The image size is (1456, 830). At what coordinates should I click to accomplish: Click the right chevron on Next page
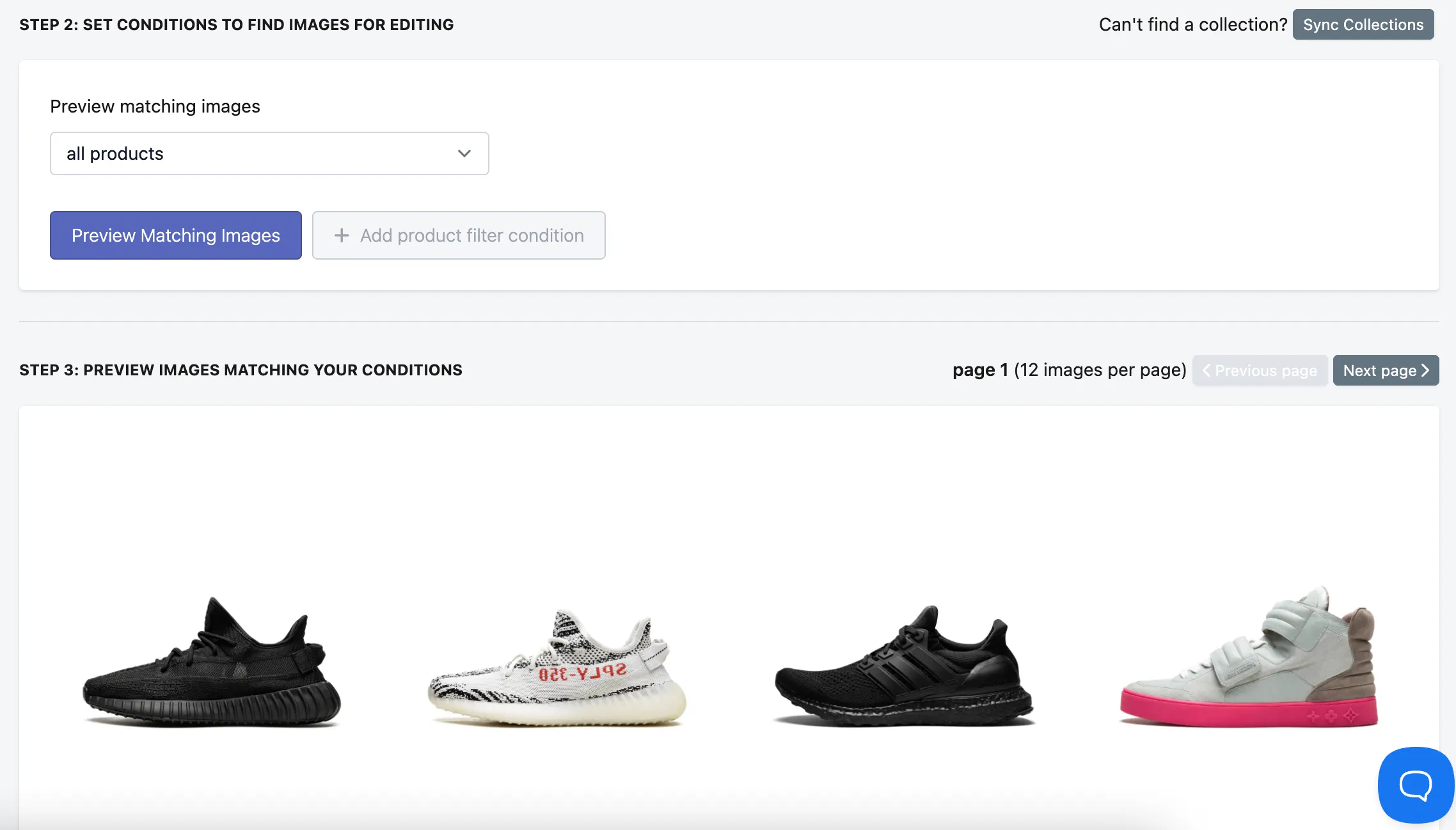(1425, 370)
